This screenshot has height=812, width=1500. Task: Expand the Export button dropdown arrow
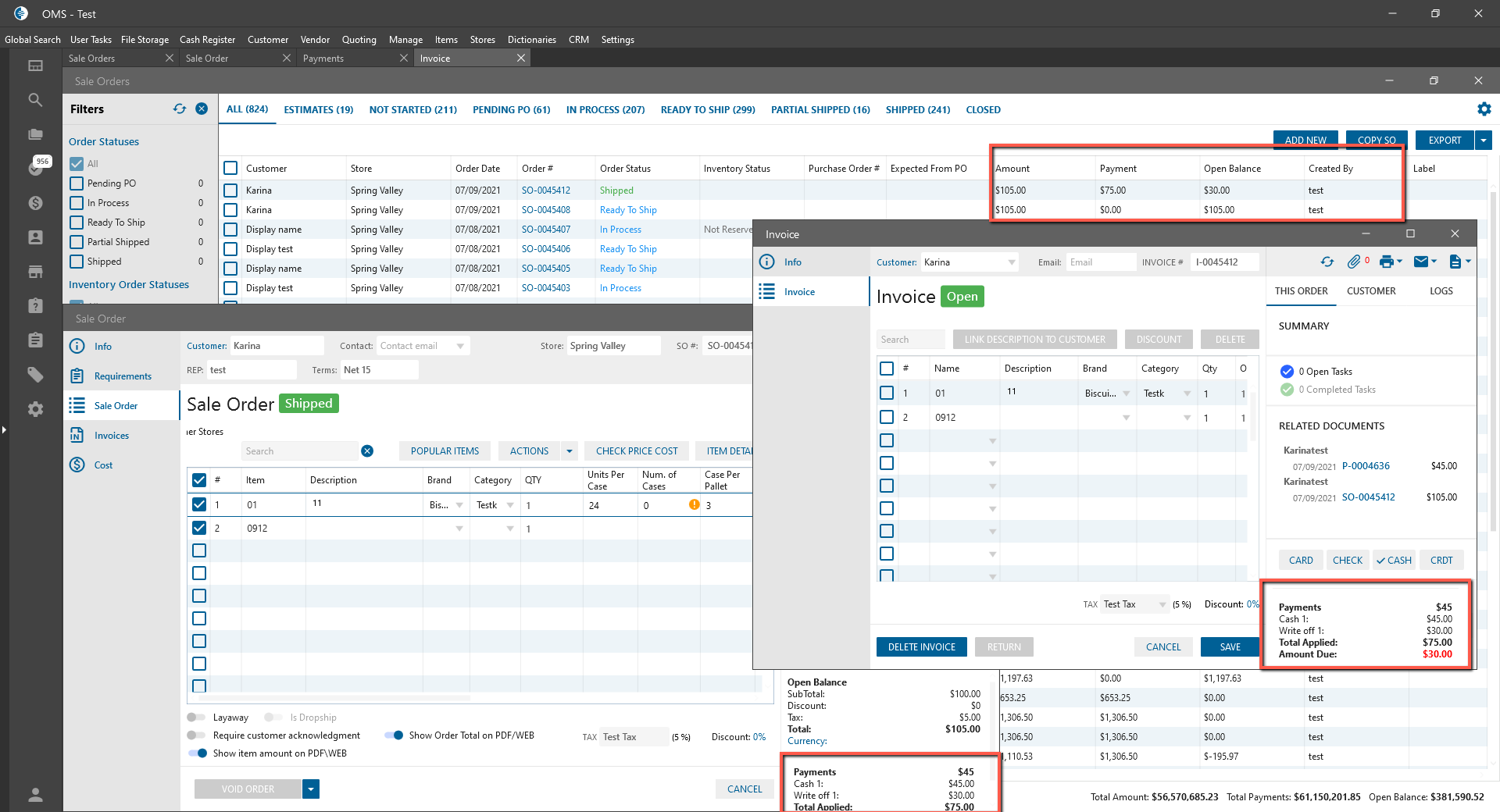1483,141
